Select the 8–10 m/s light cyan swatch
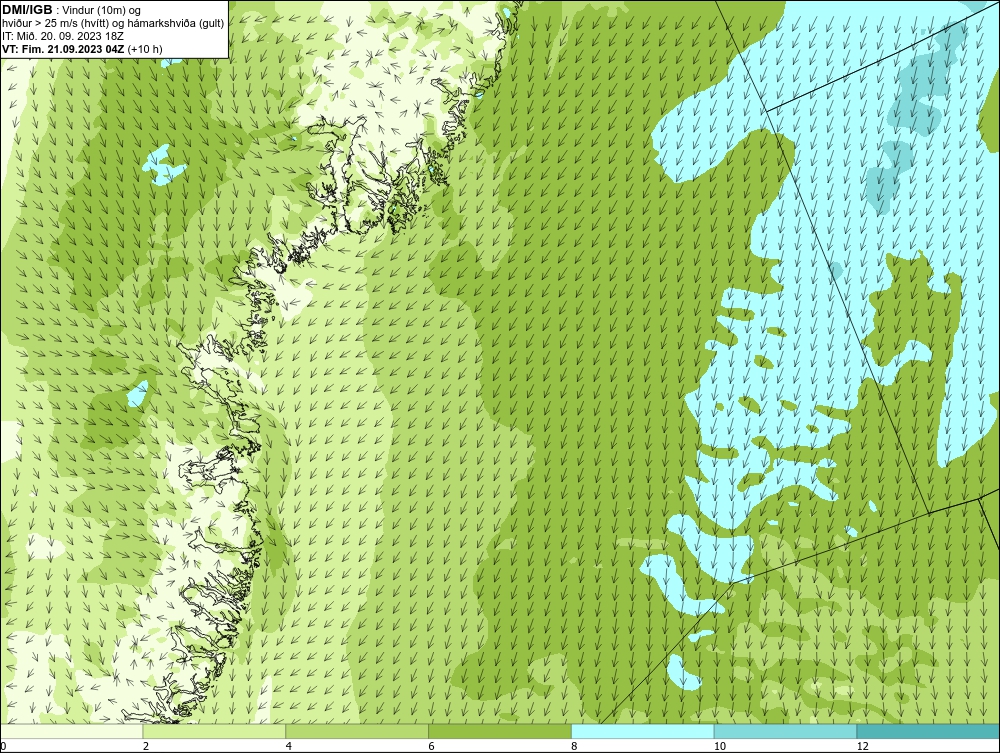The image size is (1000, 753). (643, 731)
